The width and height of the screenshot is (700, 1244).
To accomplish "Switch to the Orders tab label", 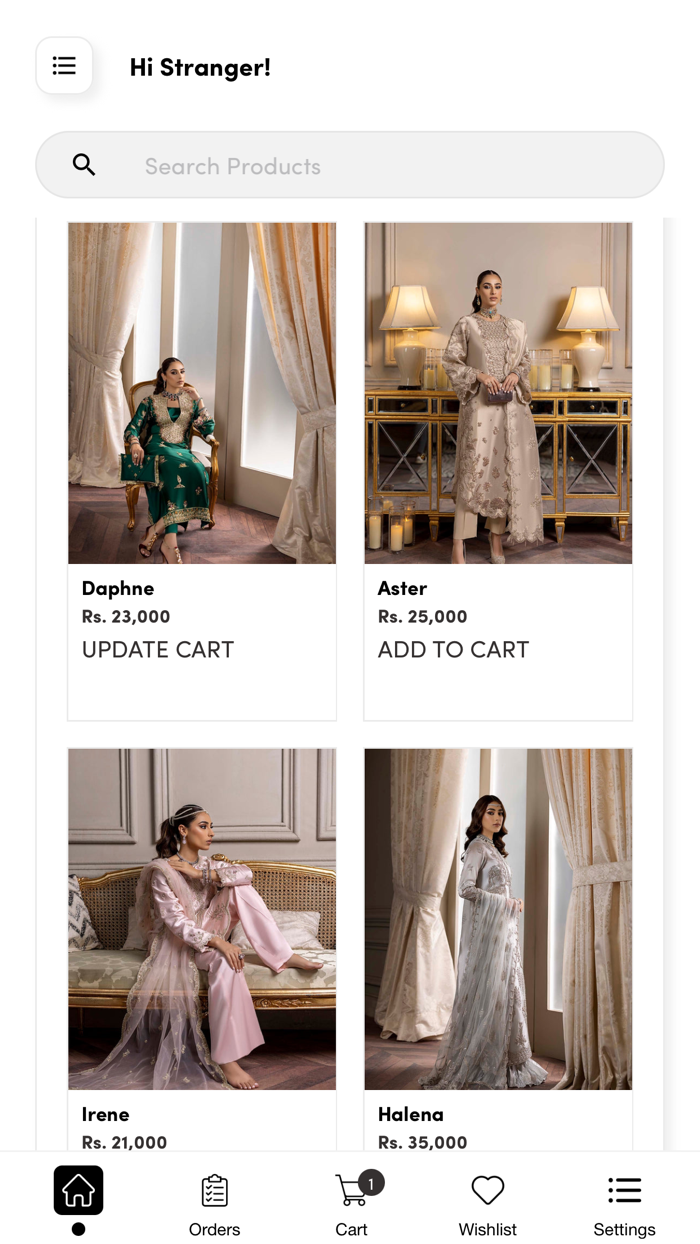I will pos(214,1230).
